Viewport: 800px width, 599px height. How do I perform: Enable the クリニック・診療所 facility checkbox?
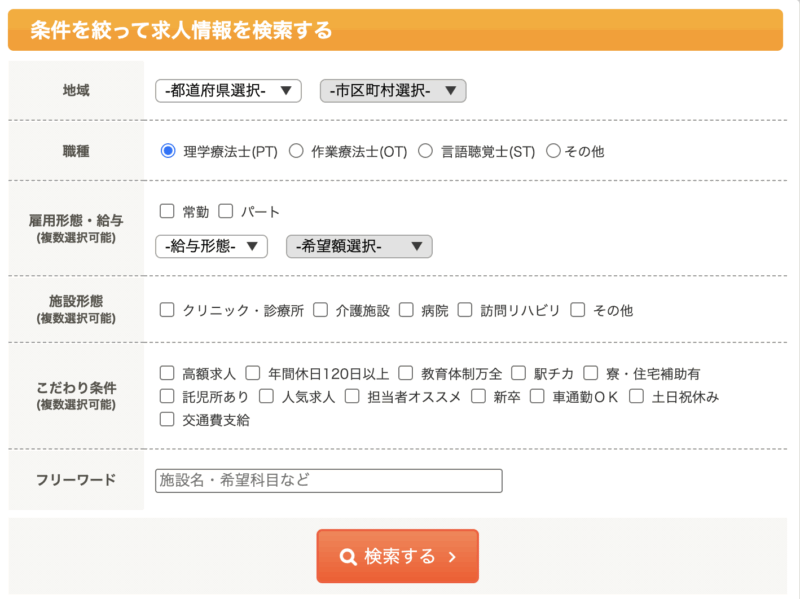tap(167, 310)
